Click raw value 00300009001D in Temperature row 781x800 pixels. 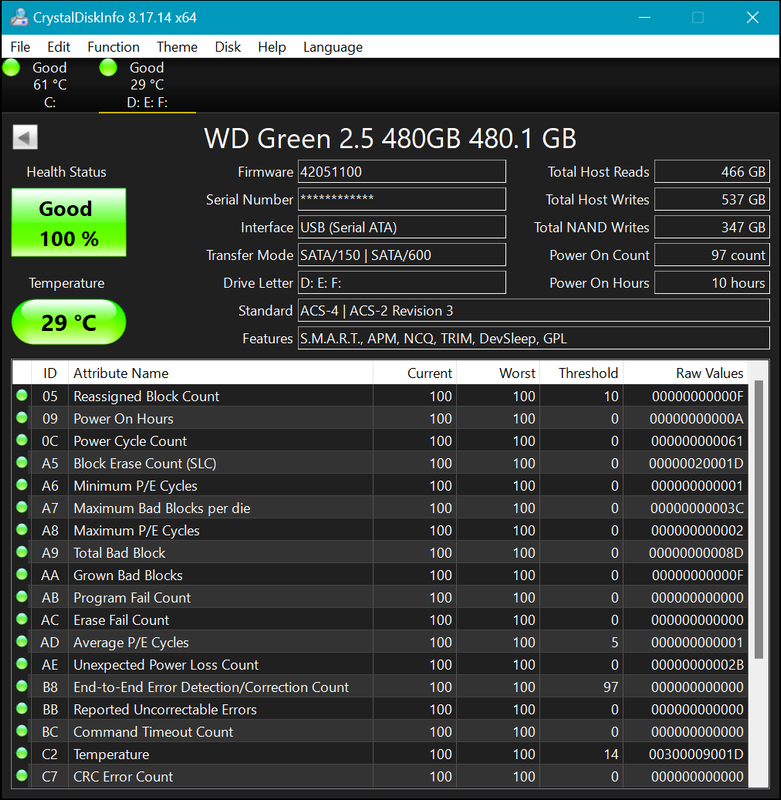(696, 754)
